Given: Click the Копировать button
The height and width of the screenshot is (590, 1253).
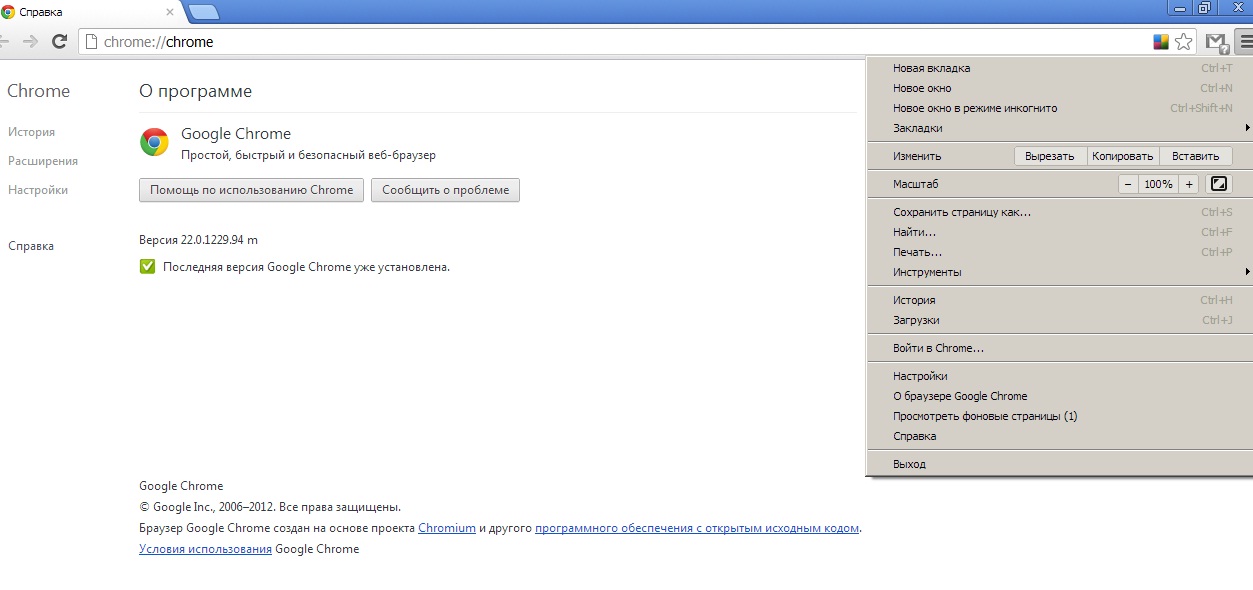Looking at the screenshot, I should 1123,156.
